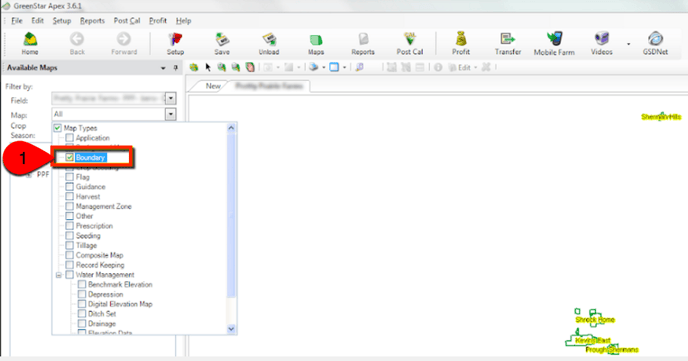Open Mobile Farm icon
Screen dimensions: 688x361
(554, 43)
